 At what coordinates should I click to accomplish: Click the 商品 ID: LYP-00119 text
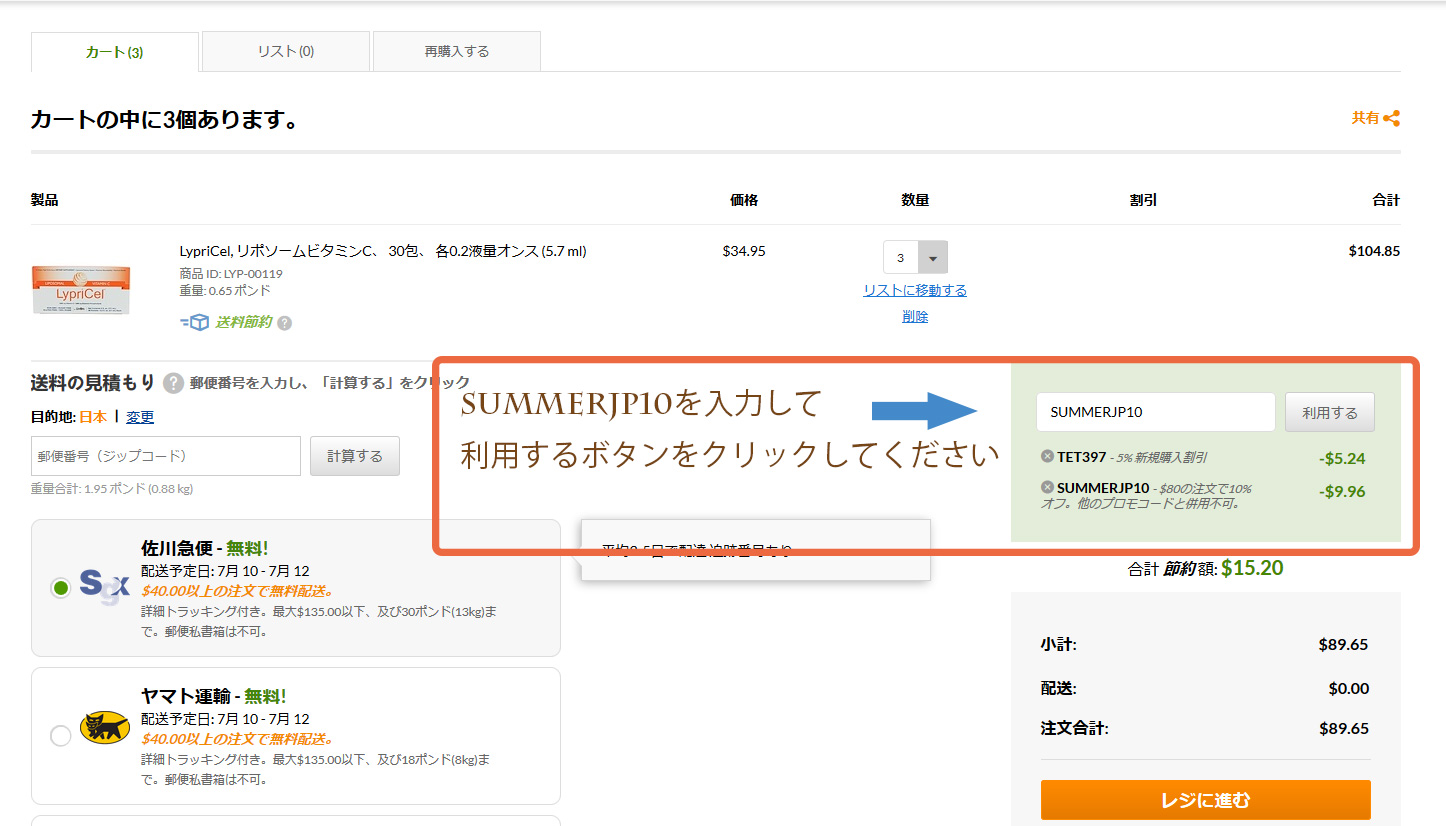231,273
